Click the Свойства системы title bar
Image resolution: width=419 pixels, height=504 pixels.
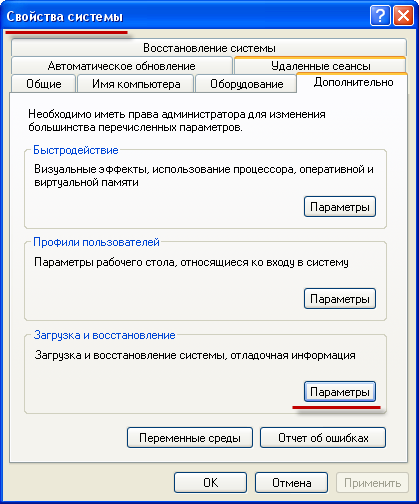pyautogui.click(x=187, y=16)
